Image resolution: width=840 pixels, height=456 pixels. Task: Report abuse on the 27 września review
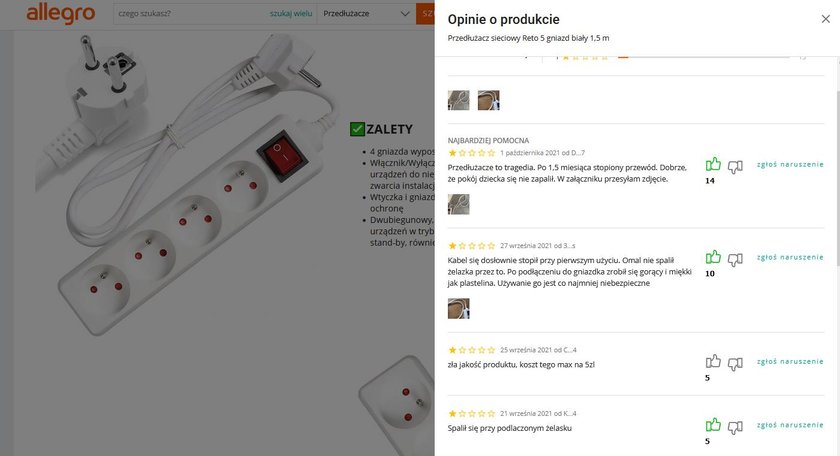(x=790, y=257)
